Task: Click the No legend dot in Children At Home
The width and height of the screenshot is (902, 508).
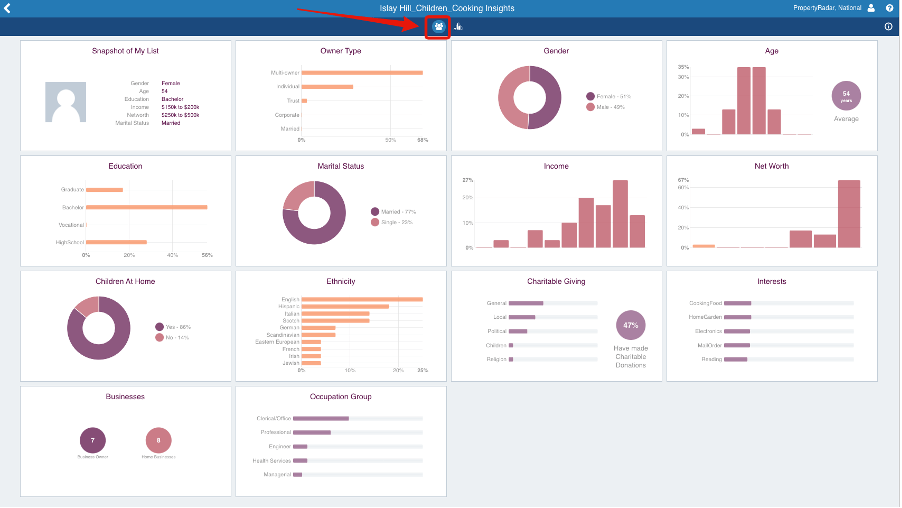Action: [159, 337]
